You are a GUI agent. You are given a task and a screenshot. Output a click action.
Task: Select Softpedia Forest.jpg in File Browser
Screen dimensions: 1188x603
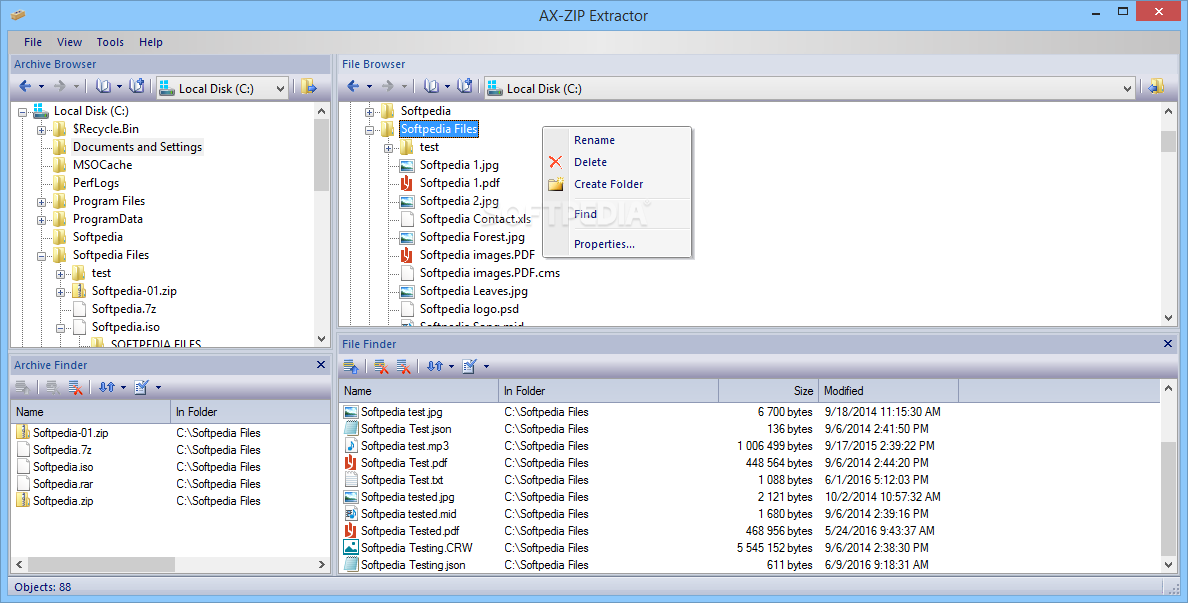coord(472,237)
